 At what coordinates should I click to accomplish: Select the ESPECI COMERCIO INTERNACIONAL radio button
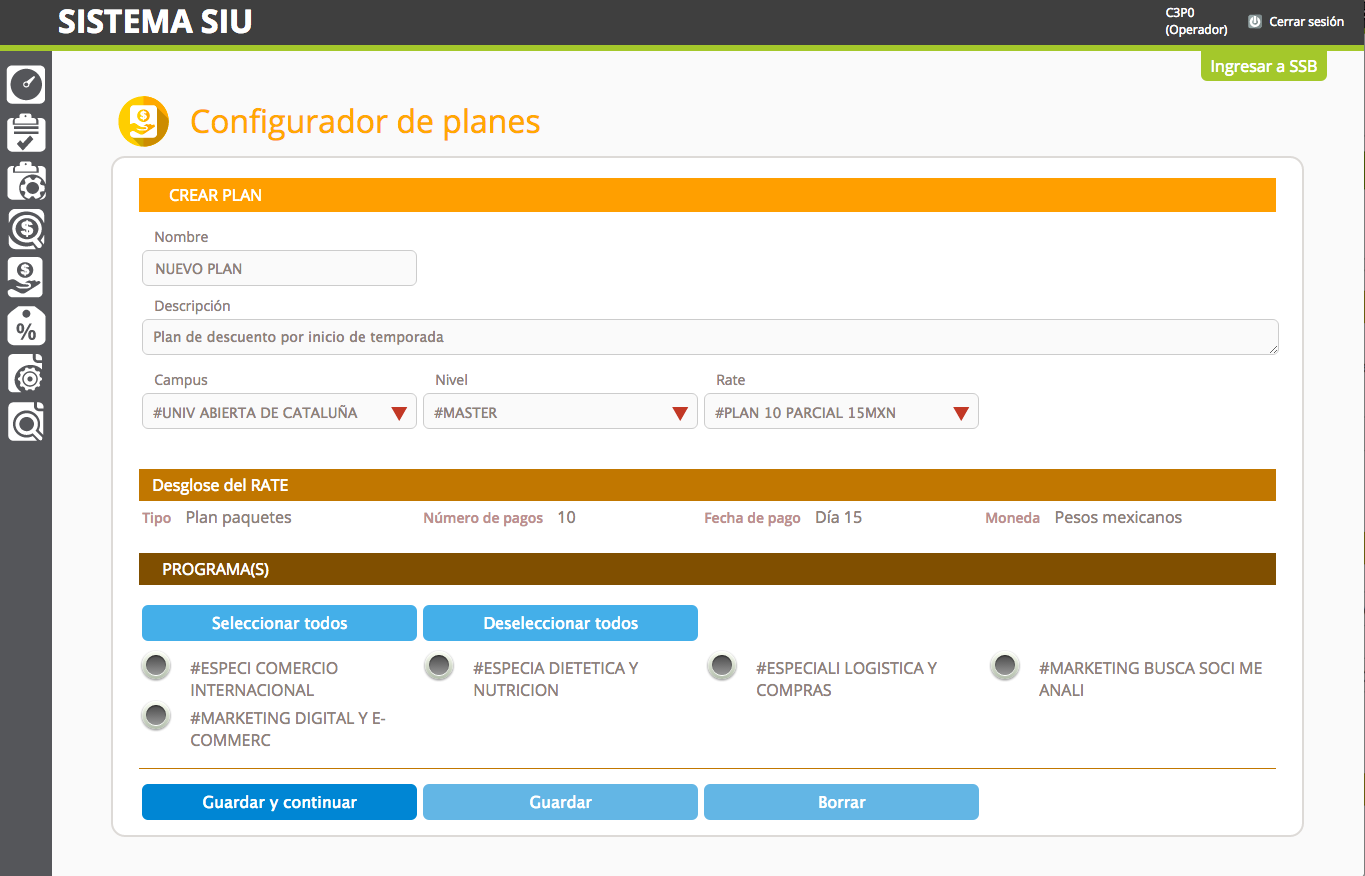tap(156, 667)
